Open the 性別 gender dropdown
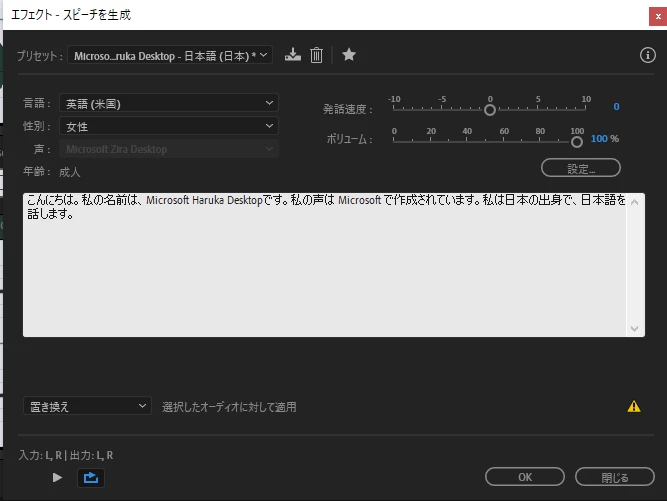Viewport: 667px width, 501px height. 169,126
